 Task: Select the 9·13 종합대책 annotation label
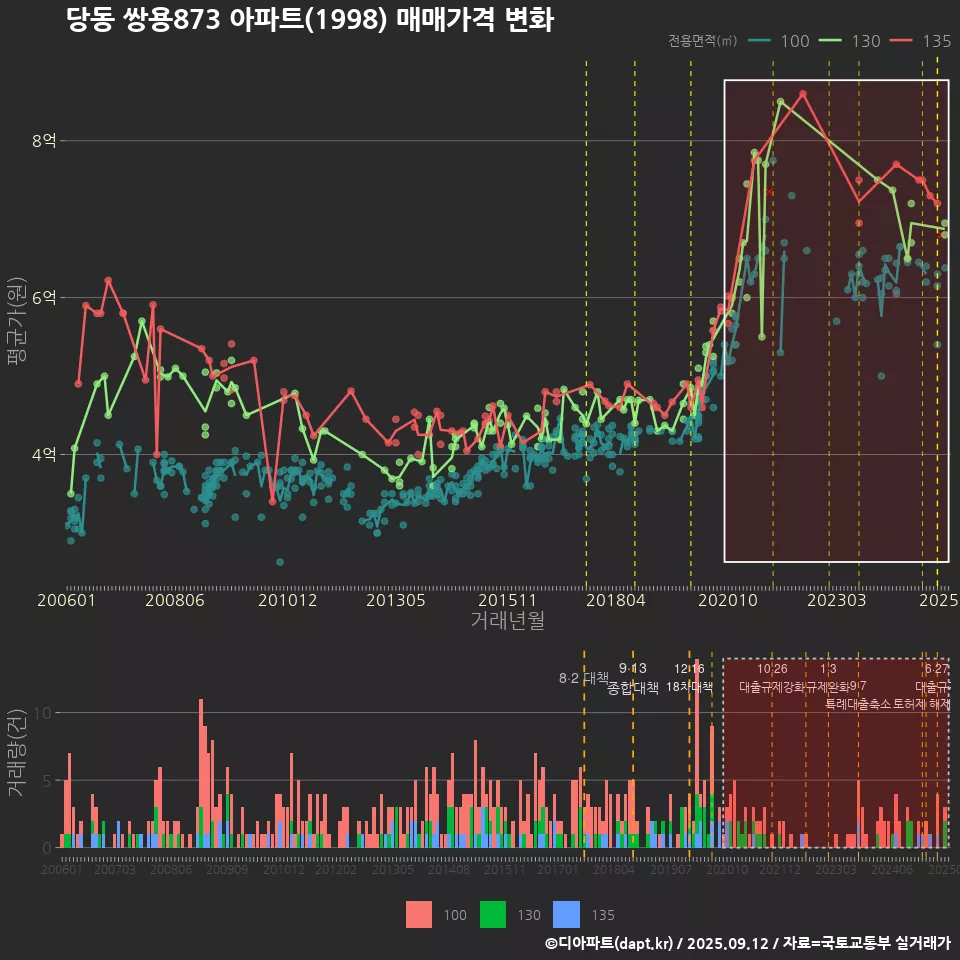[x=633, y=678]
